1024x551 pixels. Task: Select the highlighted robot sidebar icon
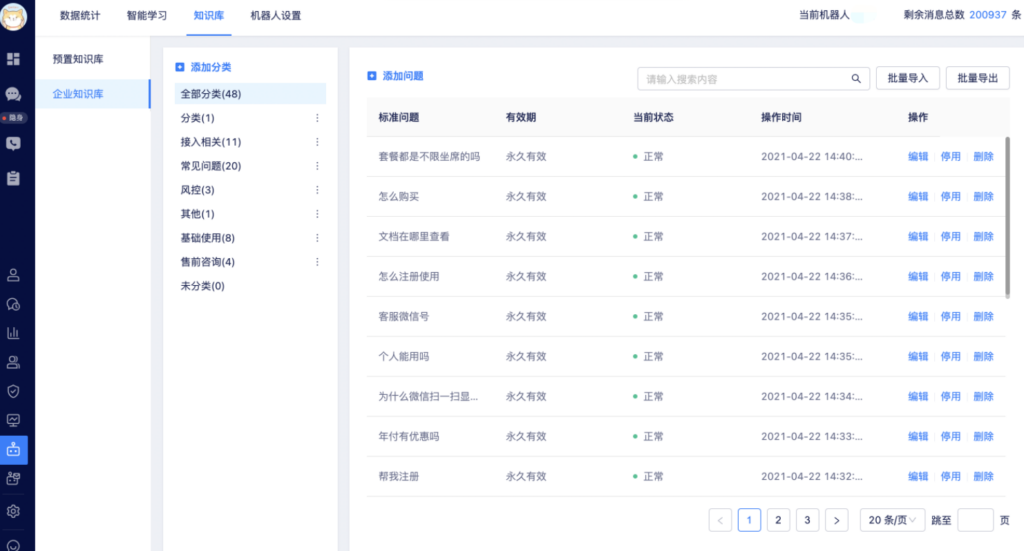[14, 450]
